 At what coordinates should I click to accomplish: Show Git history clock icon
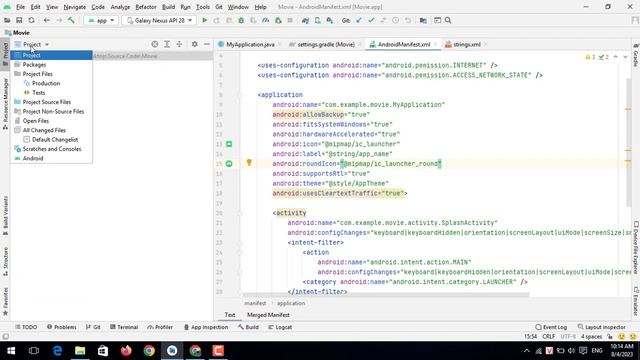coord(396,20)
